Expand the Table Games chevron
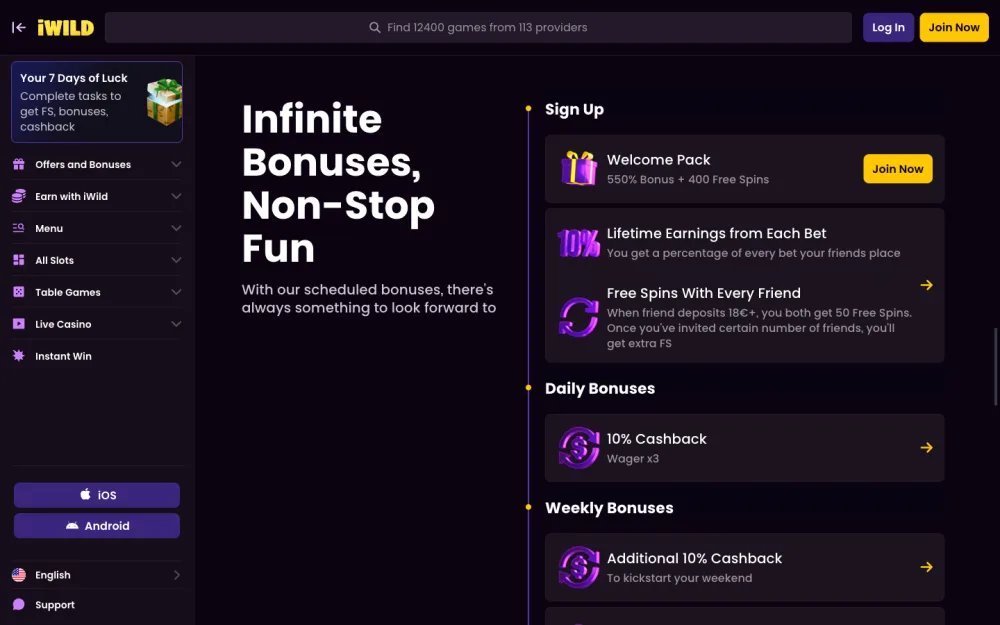Screen dimensions: 1000x625 176,292
